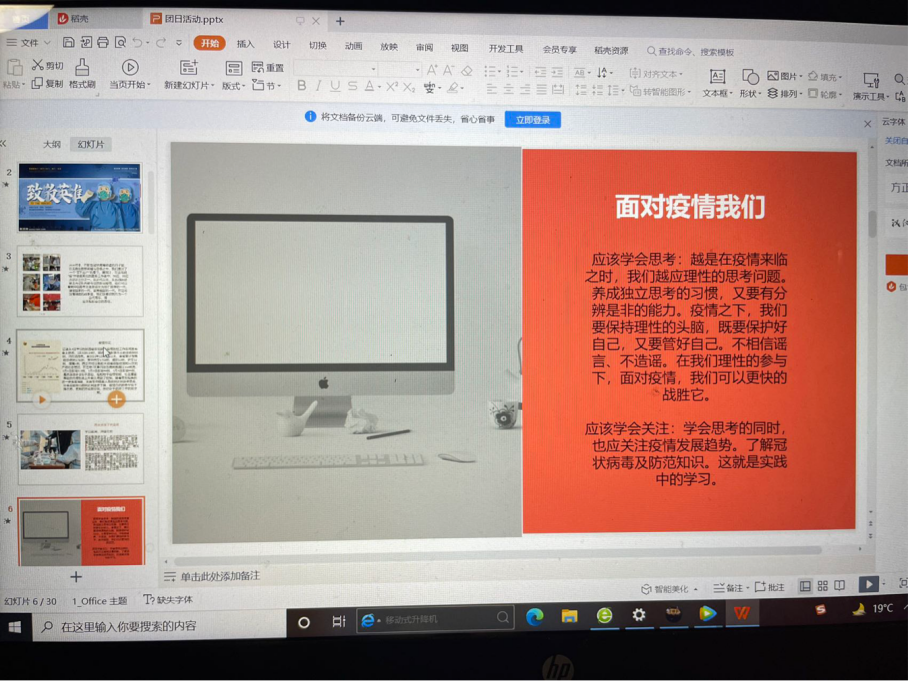This screenshot has width=908, height=681.
Task: Switch to the 插入 ribbon tab
Action: (x=245, y=44)
